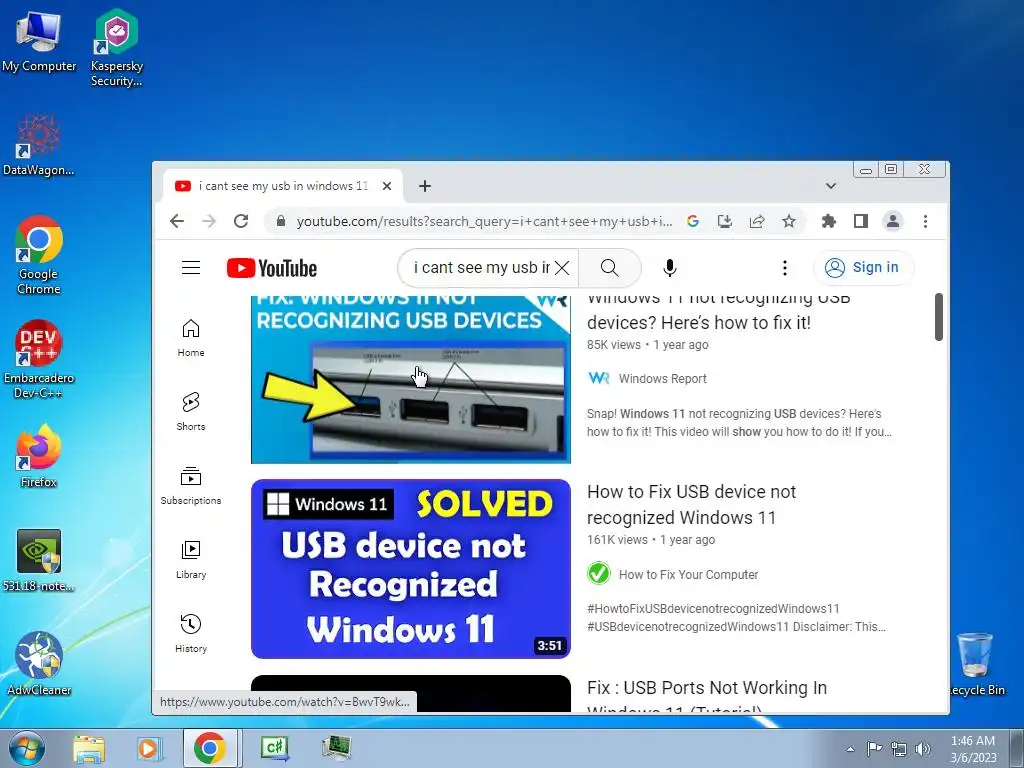Play Windows 11 Not Recognizing USB Devices thumbnail
Image resolution: width=1024 pixels, height=768 pixels.
point(411,379)
